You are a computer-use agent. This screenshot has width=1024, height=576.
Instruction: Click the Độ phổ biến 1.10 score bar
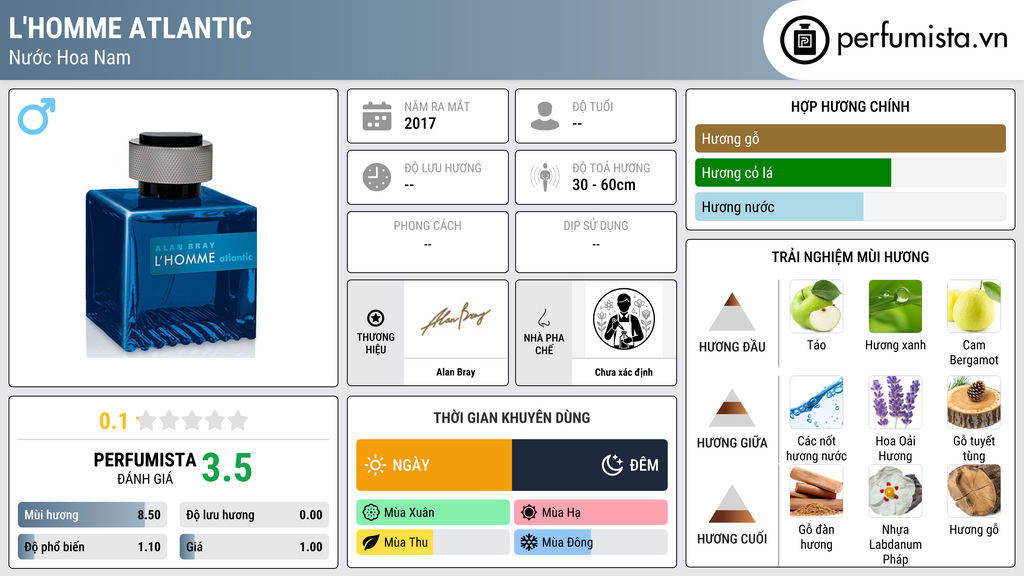point(92,547)
